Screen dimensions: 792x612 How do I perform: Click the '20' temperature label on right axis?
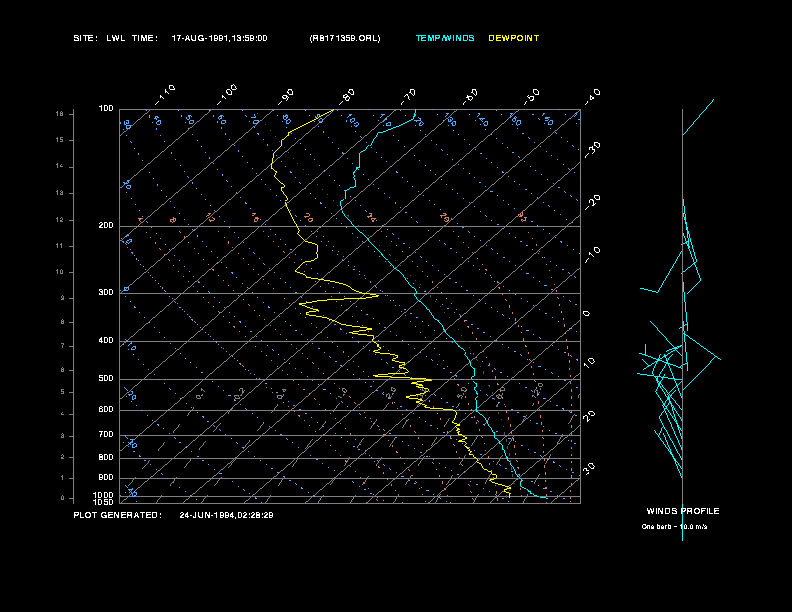coord(589,416)
